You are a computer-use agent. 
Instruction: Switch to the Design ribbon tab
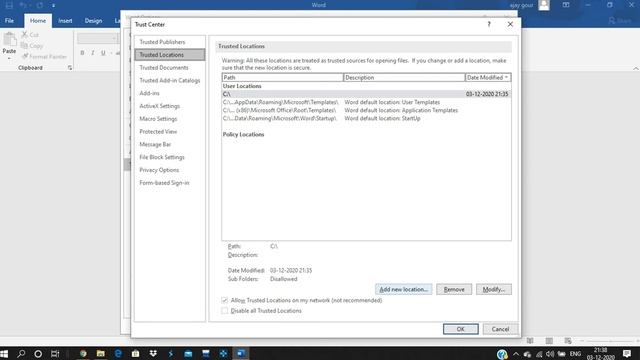[x=93, y=20]
